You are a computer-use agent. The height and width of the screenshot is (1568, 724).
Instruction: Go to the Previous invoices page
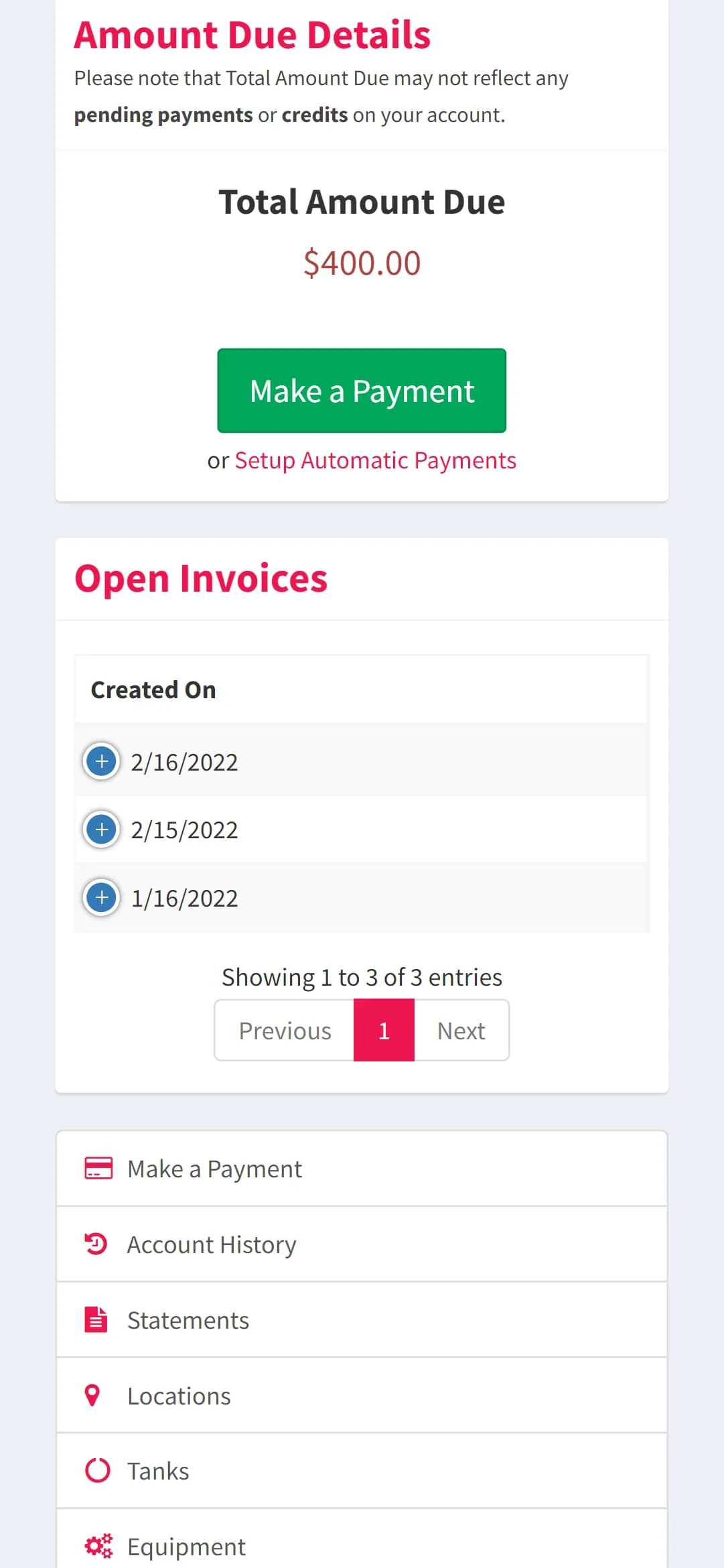pos(285,1031)
